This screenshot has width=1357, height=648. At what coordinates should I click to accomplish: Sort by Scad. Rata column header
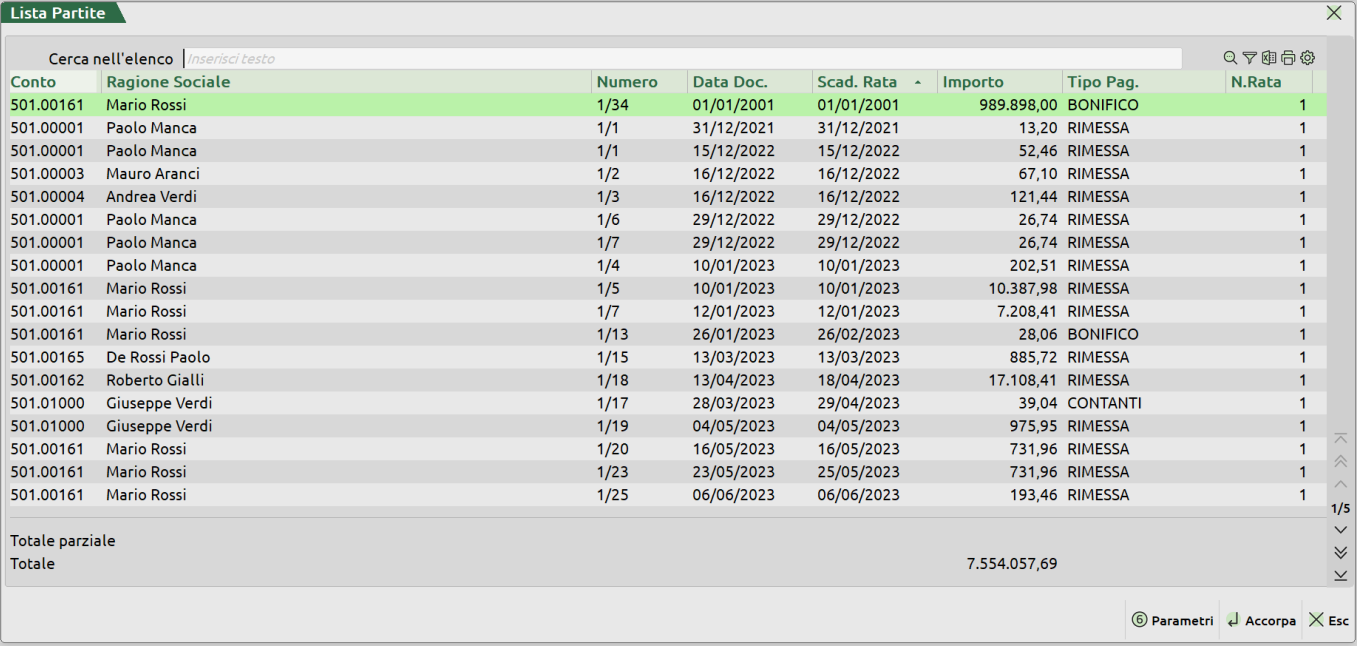(857, 82)
